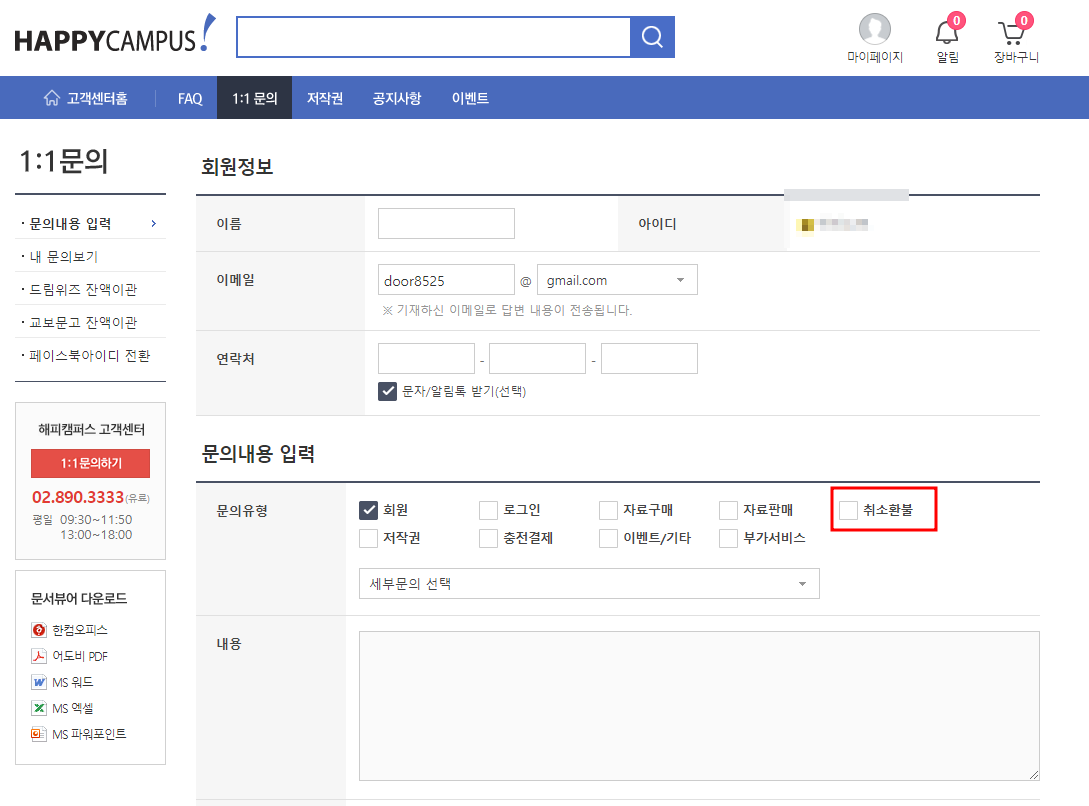
Task: Open 마이페이지 via the profile icon
Action: click(874, 30)
